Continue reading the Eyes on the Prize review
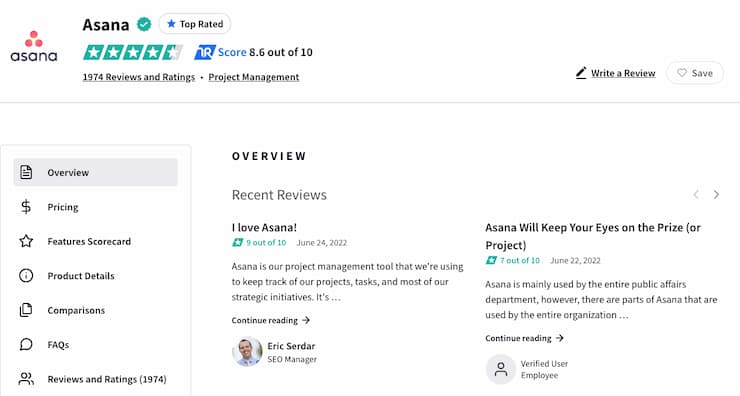 pos(524,338)
